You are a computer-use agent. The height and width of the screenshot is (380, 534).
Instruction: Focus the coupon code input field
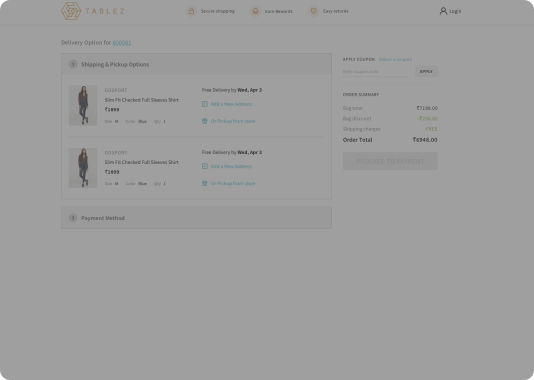tap(376, 72)
